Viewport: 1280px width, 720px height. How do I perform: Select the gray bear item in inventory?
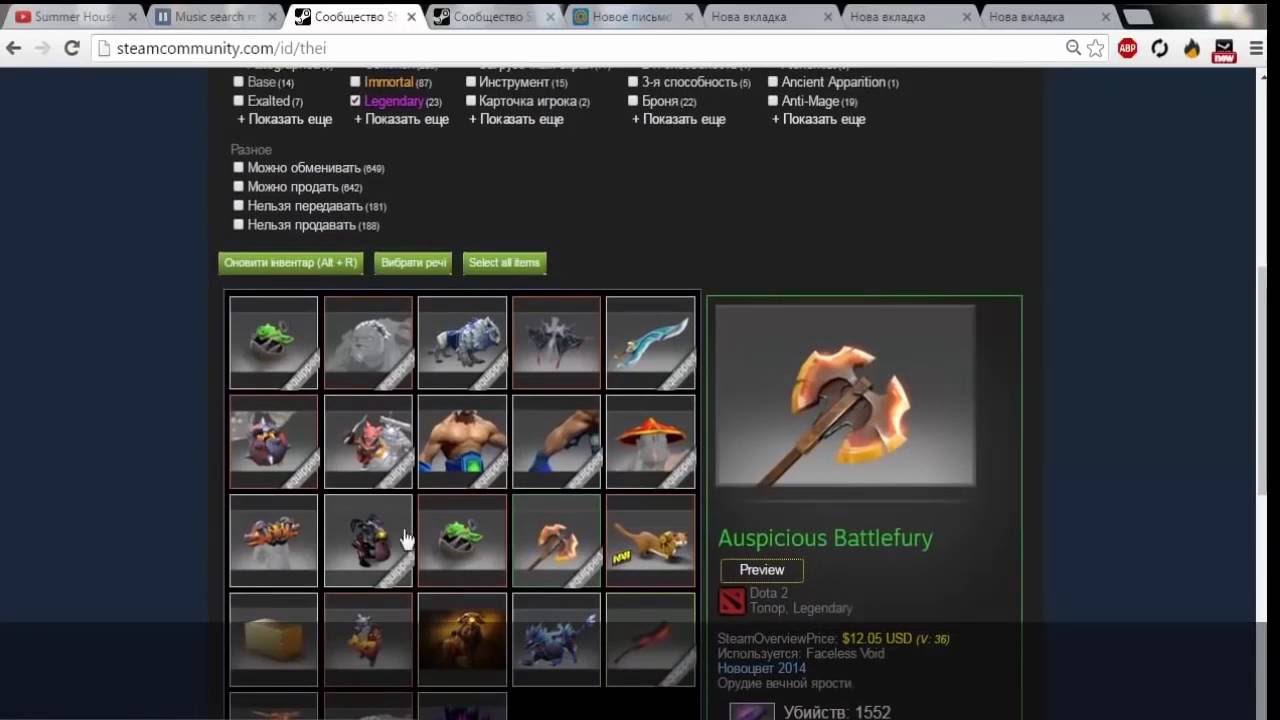(x=368, y=342)
